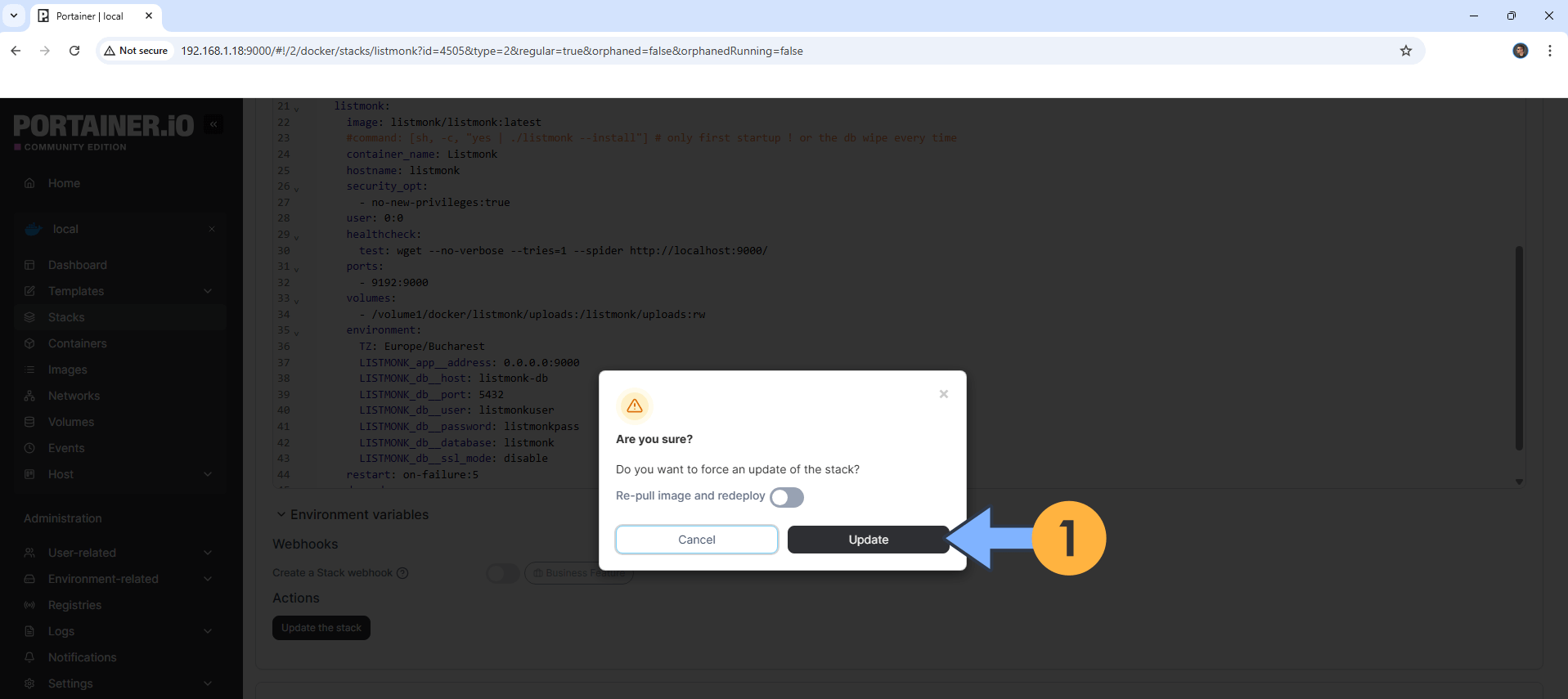Expand the Templates submenu
Screen dimensions: 1568x699
pos(208,291)
